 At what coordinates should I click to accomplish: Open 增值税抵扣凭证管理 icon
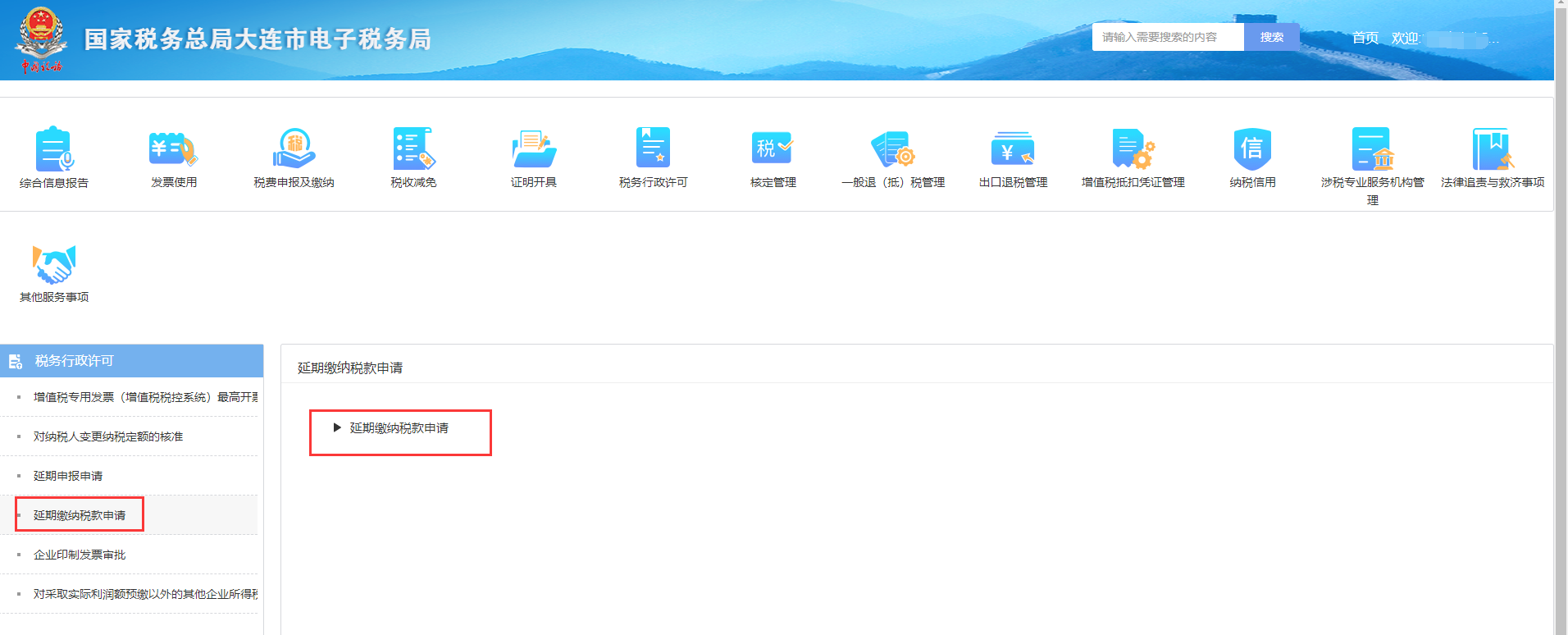(x=1133, y=148)
